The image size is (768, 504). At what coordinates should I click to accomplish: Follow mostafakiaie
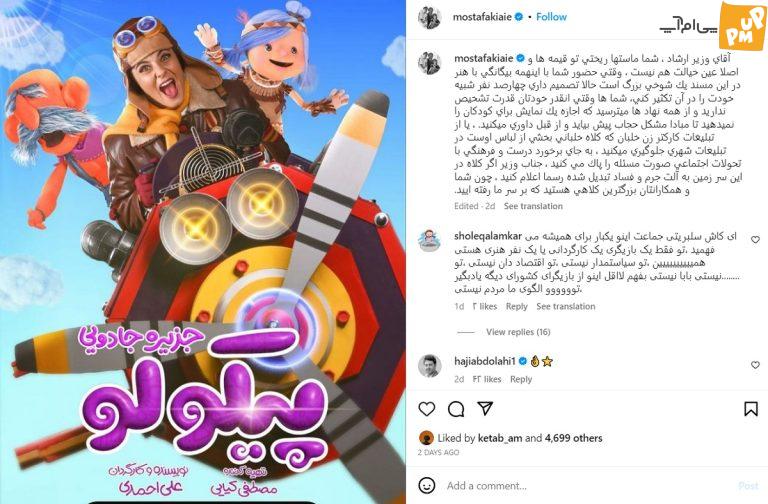(551, 17)
